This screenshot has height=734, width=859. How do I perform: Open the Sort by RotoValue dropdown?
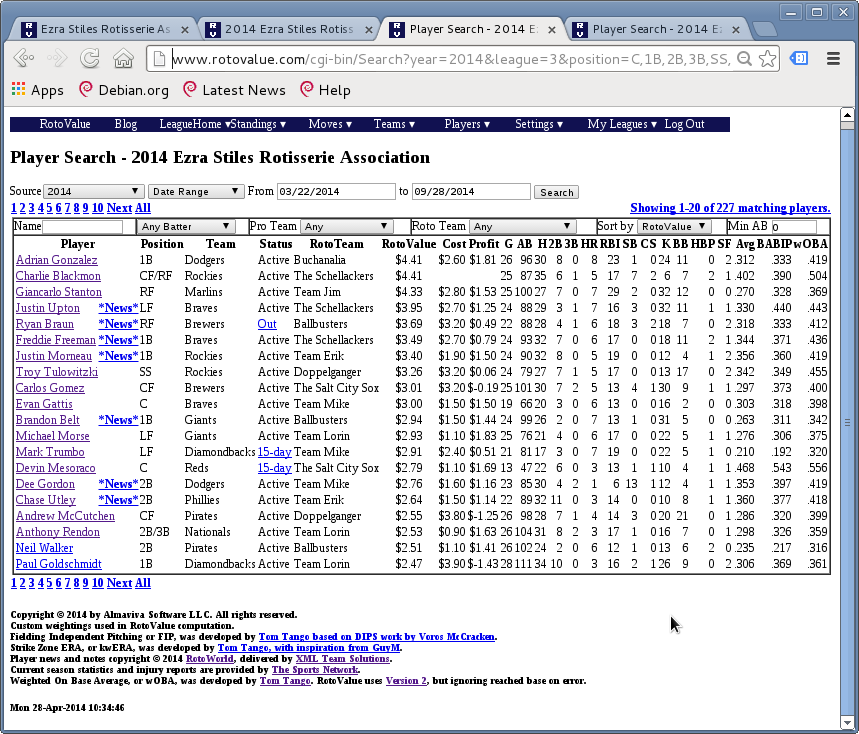point(674,227)
